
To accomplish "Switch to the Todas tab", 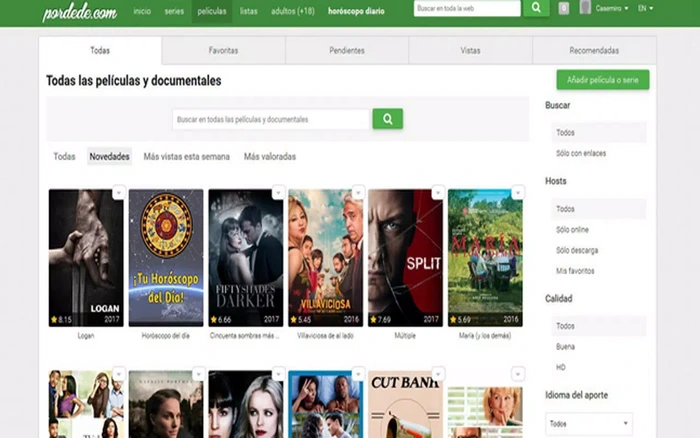I will click(100, 50).
